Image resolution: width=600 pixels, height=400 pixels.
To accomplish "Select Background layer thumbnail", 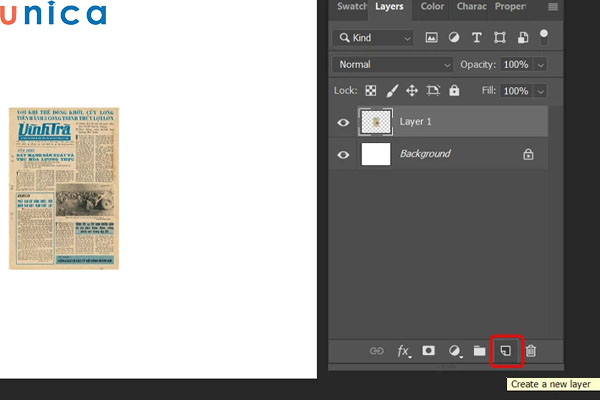I will click(x=376, y=154).
